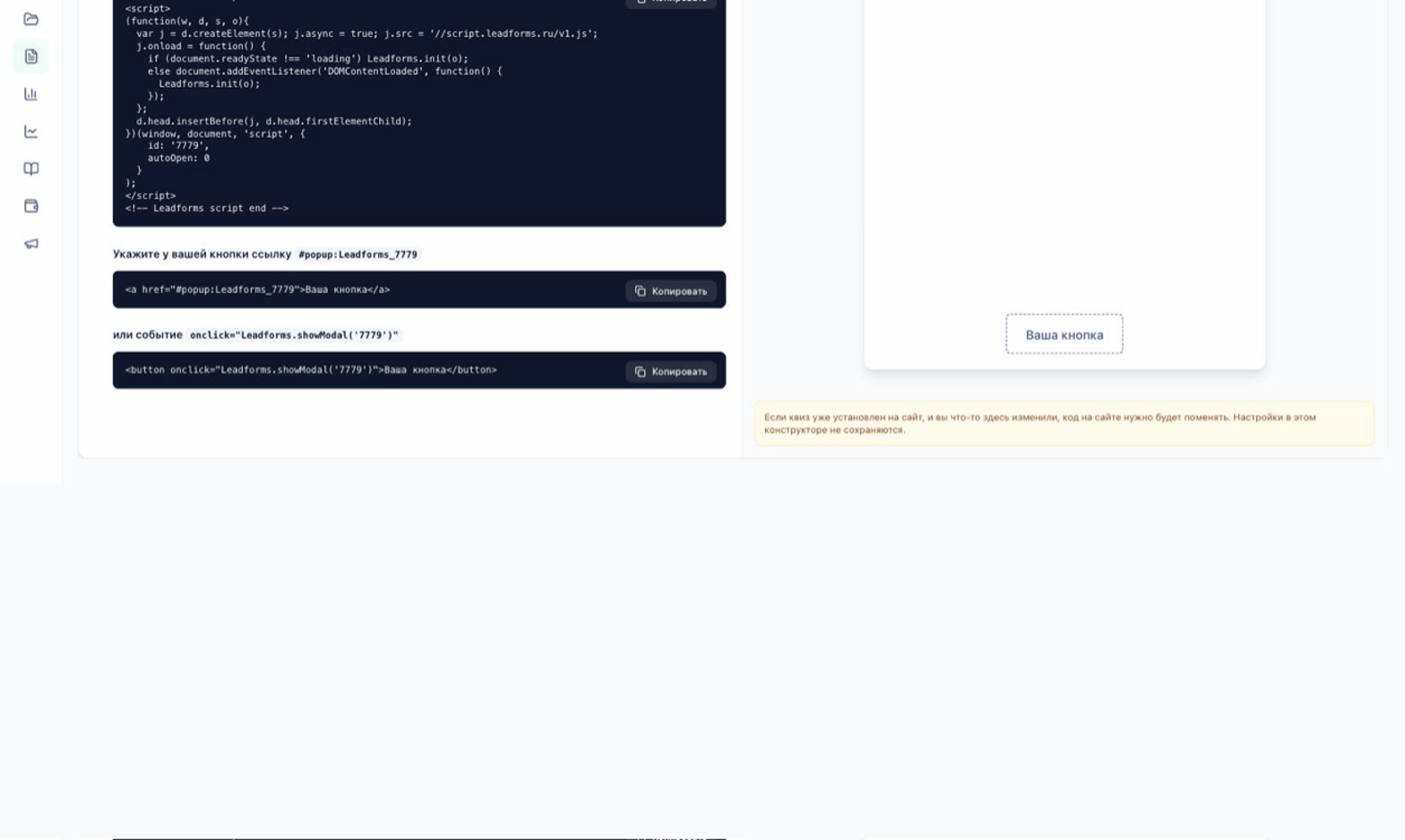Click the 'Ваша кнопка' preview button
Viewport: 1405px width, 840px height.
[1065, 334]
